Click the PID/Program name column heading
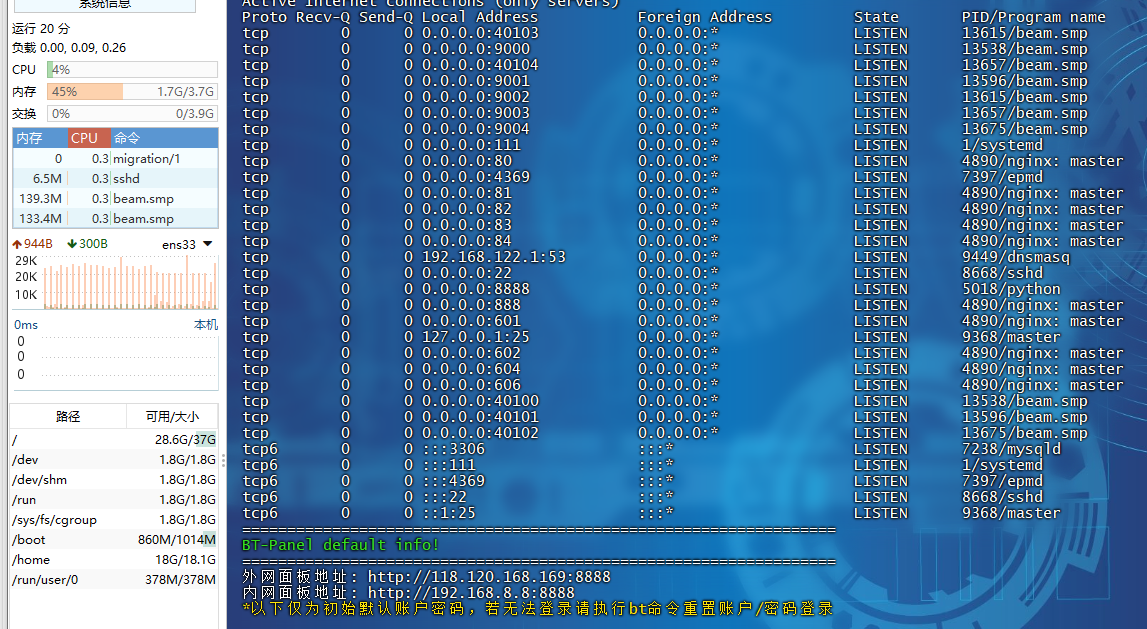Viewport: 1147px width, 629px height. coord(1034,17)
